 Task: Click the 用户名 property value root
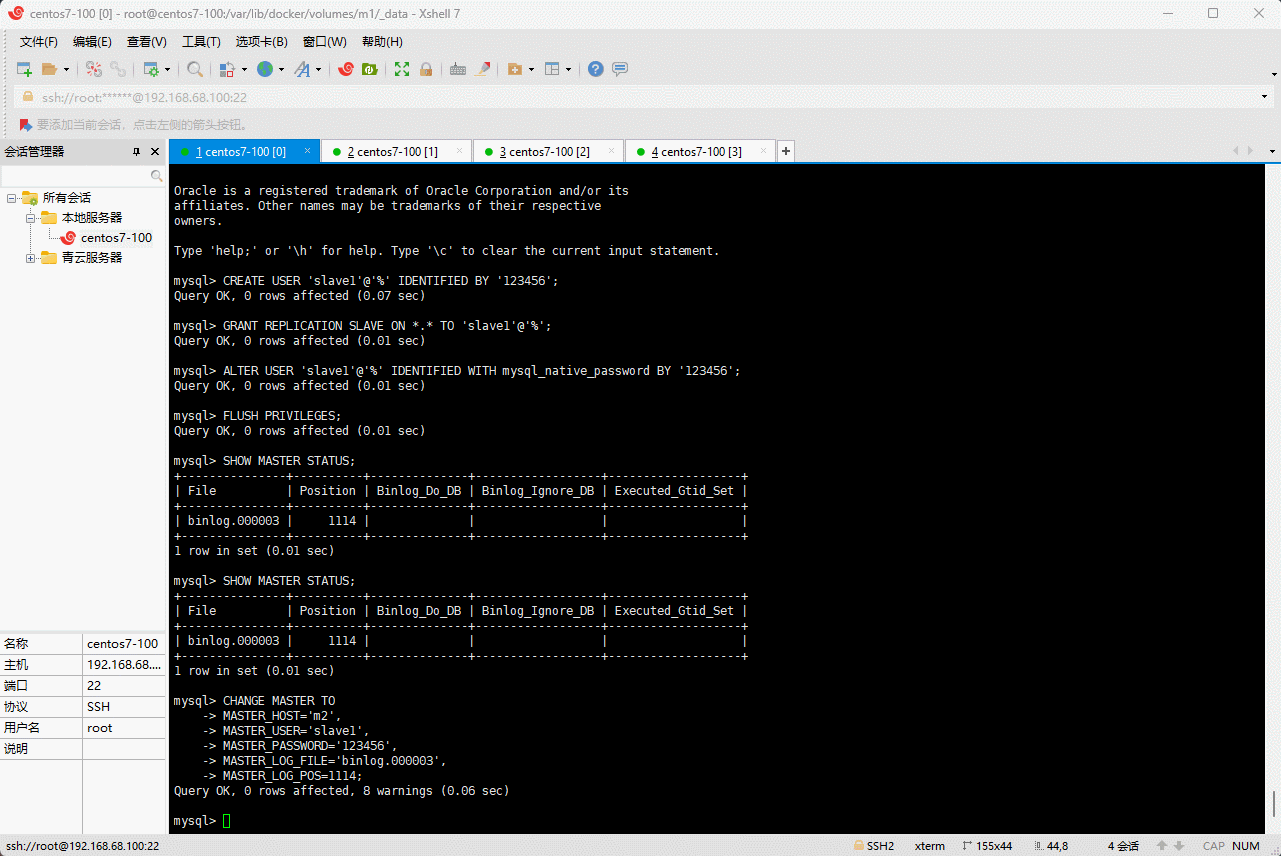[x=124, y=728]
